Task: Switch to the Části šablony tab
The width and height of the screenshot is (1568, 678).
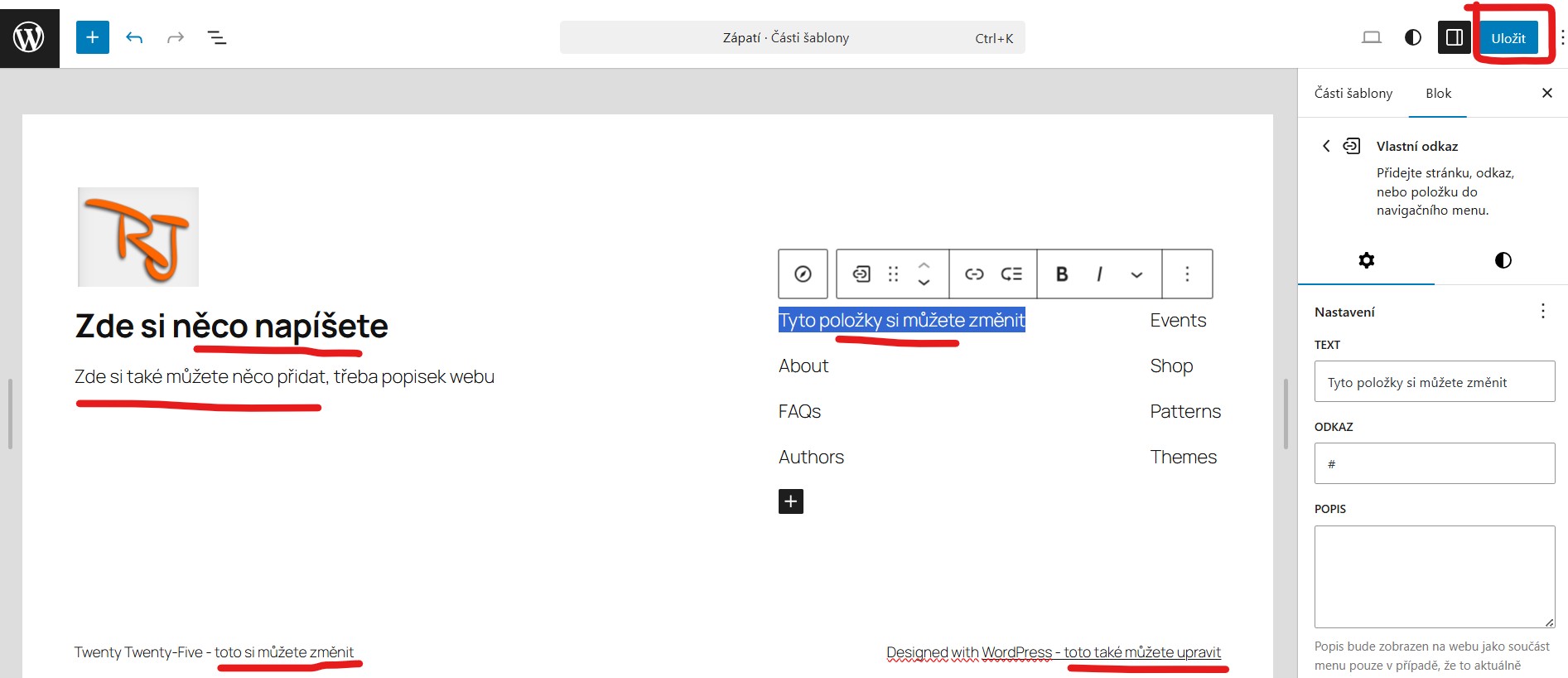Action: point(1353,94)
